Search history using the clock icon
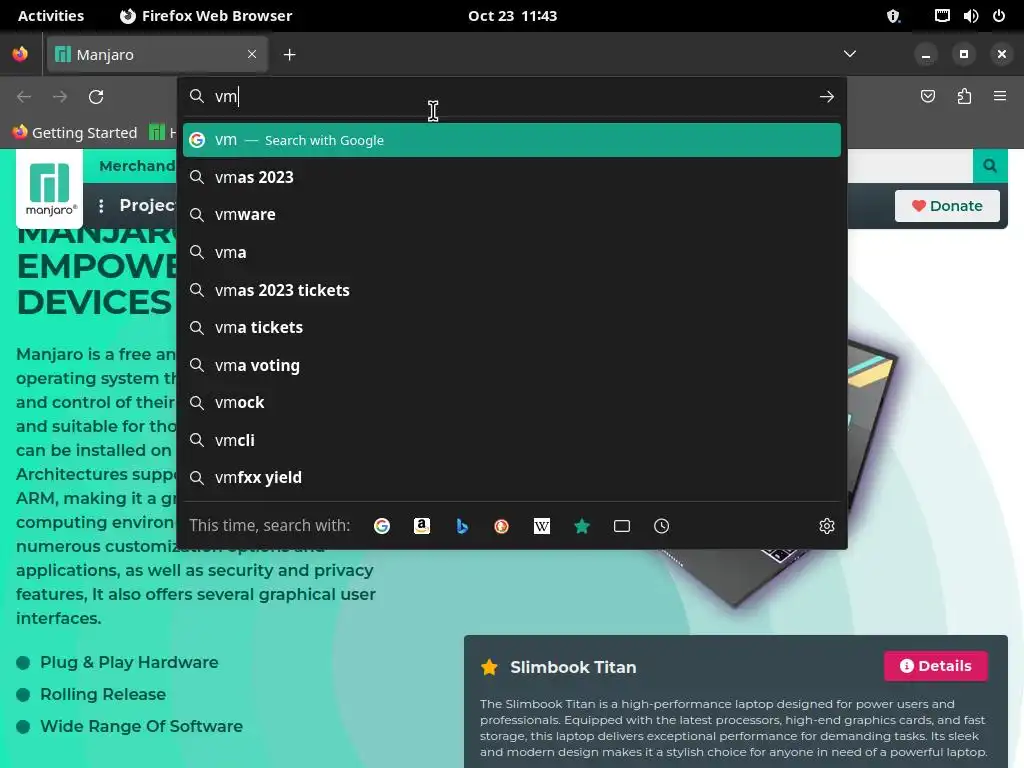Image resolution: width=1024 pixels, height=768 pixels. click(x=662, y=526)
